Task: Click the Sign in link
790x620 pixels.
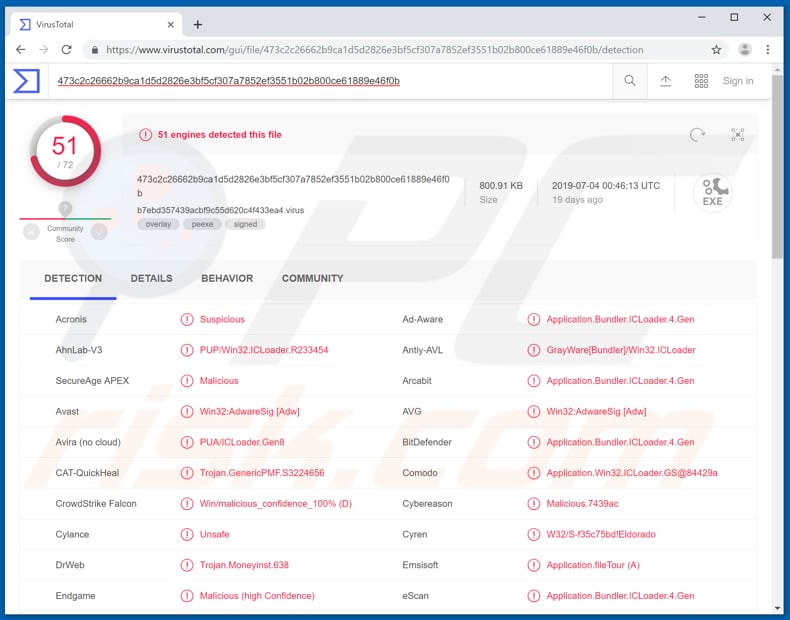Action: coord(738,81)
